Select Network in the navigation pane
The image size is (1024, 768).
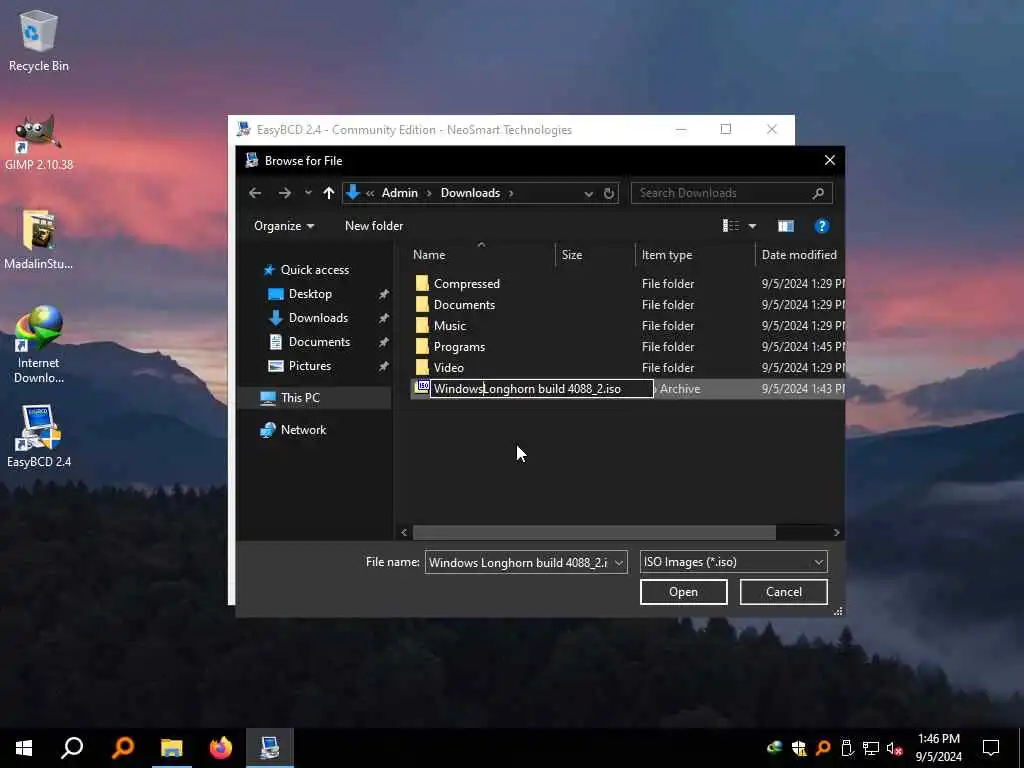pos(303,430)
